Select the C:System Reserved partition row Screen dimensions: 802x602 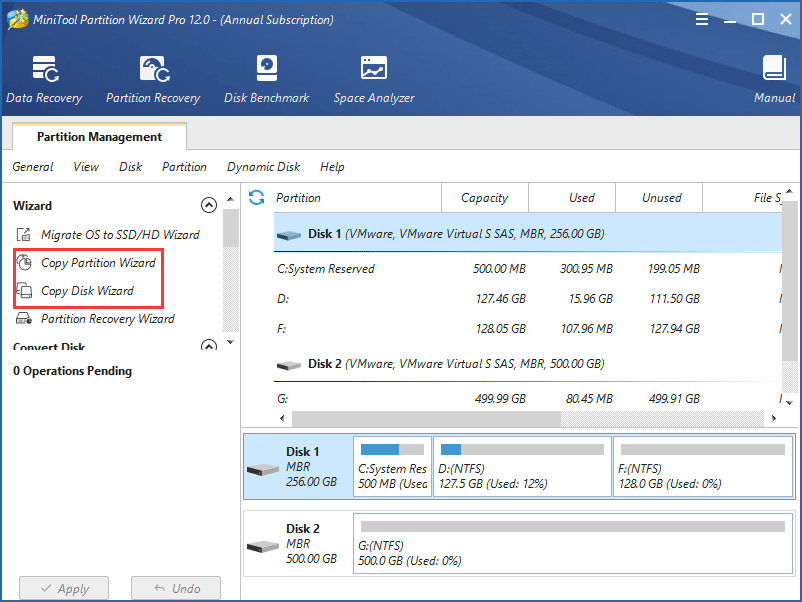pos(528,269)
